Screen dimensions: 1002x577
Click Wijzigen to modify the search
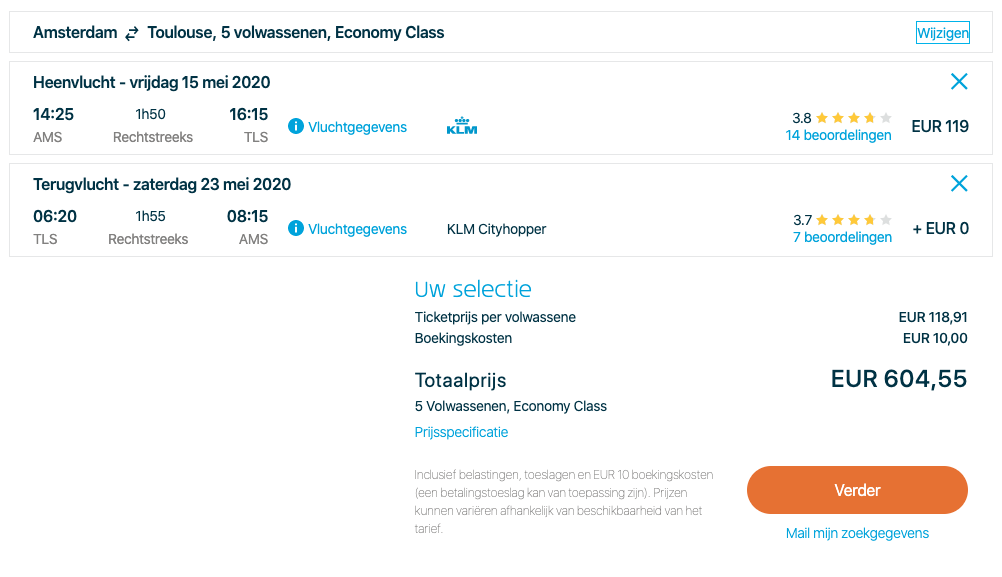942,33
